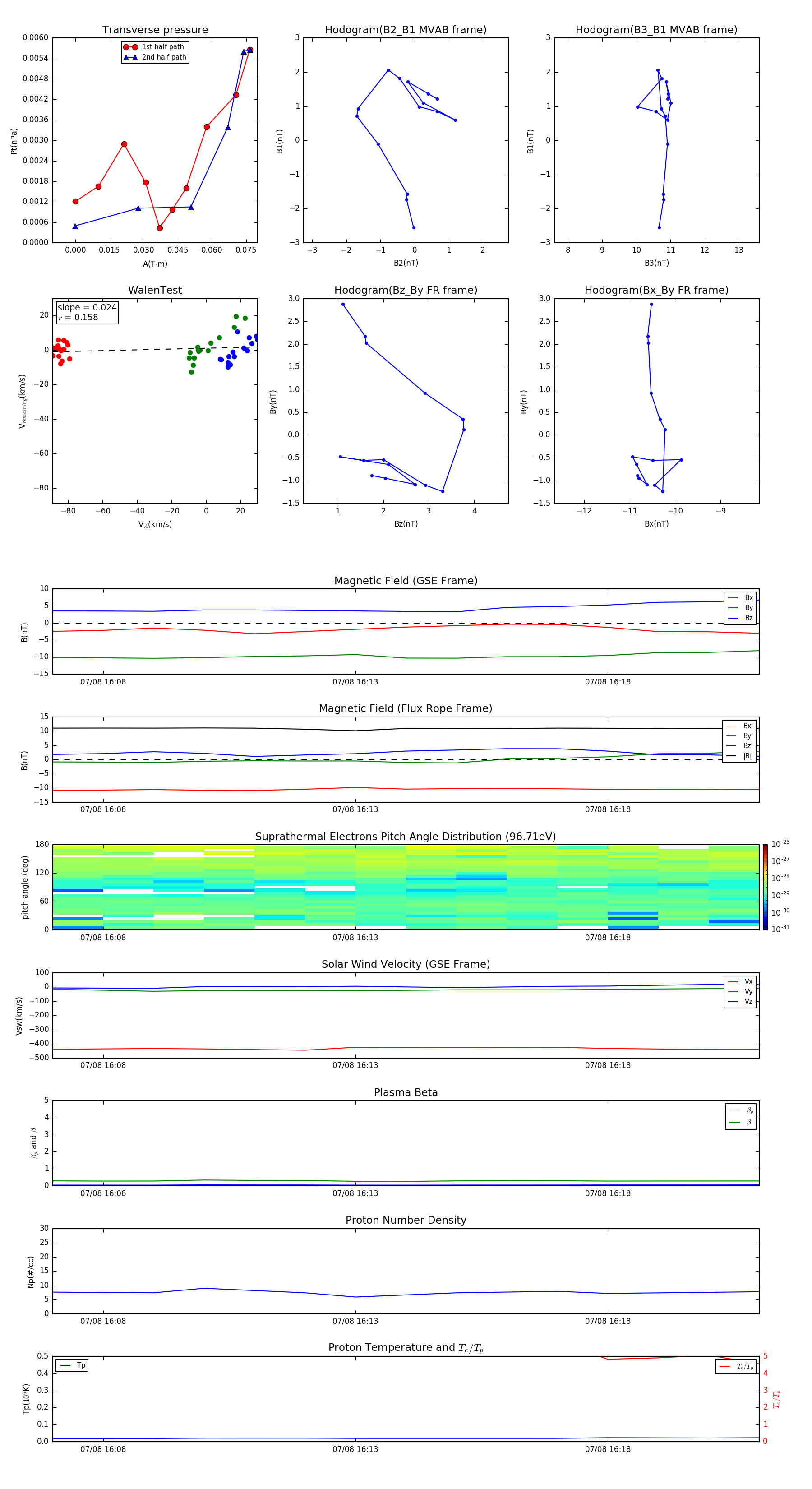Select Bx in the GSE magnetic field legend
This screenshot has width=812, height=1489.
(740, 598)
